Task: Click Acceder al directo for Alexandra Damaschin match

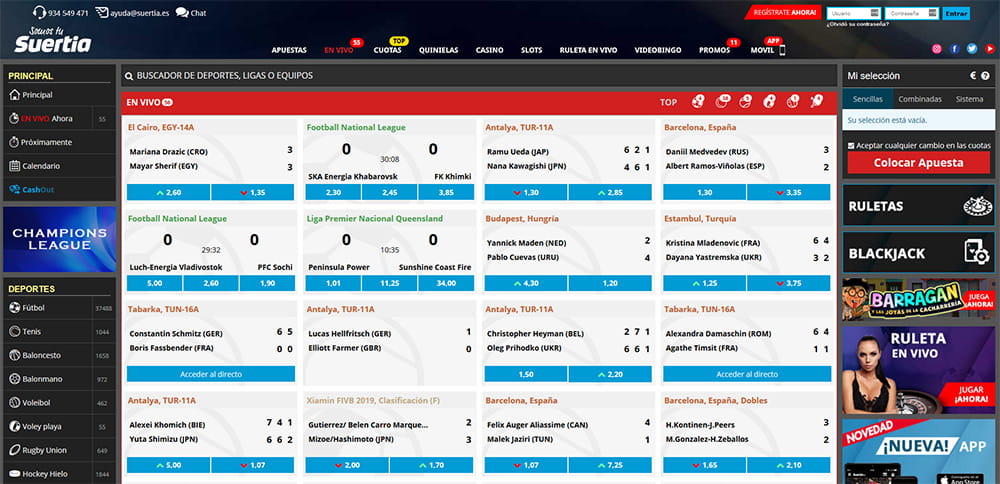Action: (x=747, y=374)
